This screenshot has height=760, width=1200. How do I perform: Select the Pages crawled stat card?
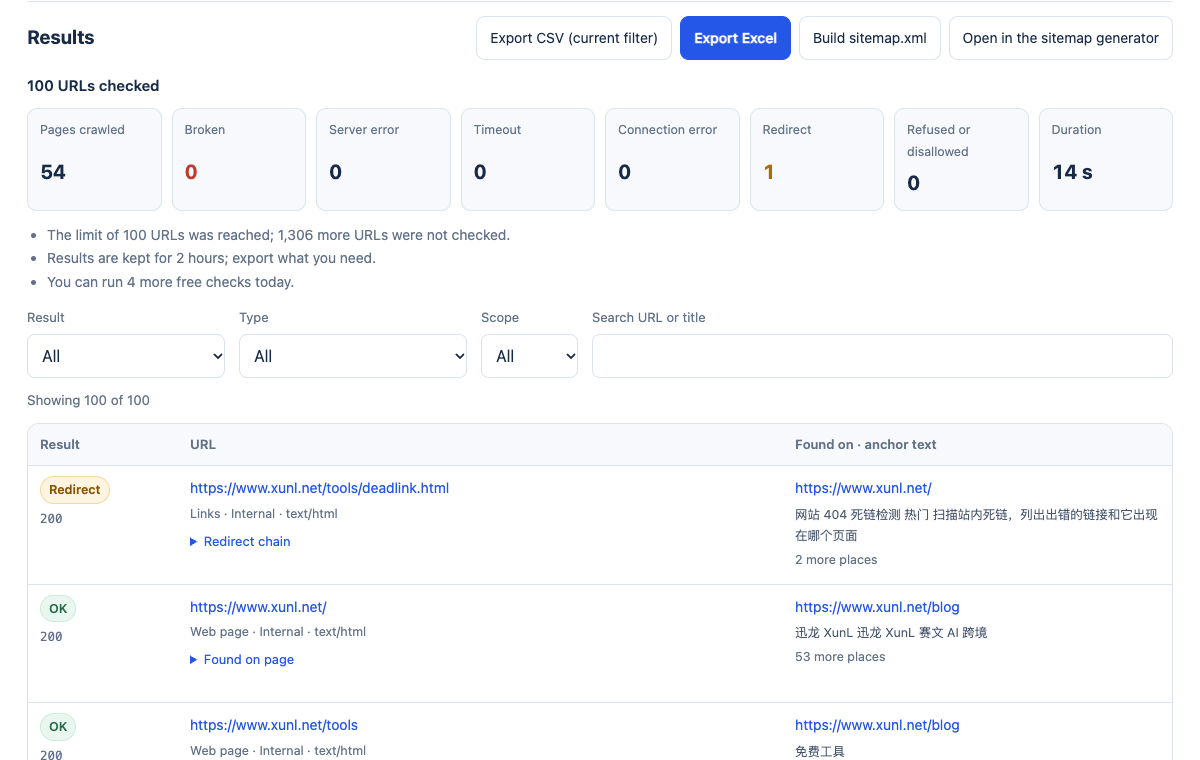point(94,159)
